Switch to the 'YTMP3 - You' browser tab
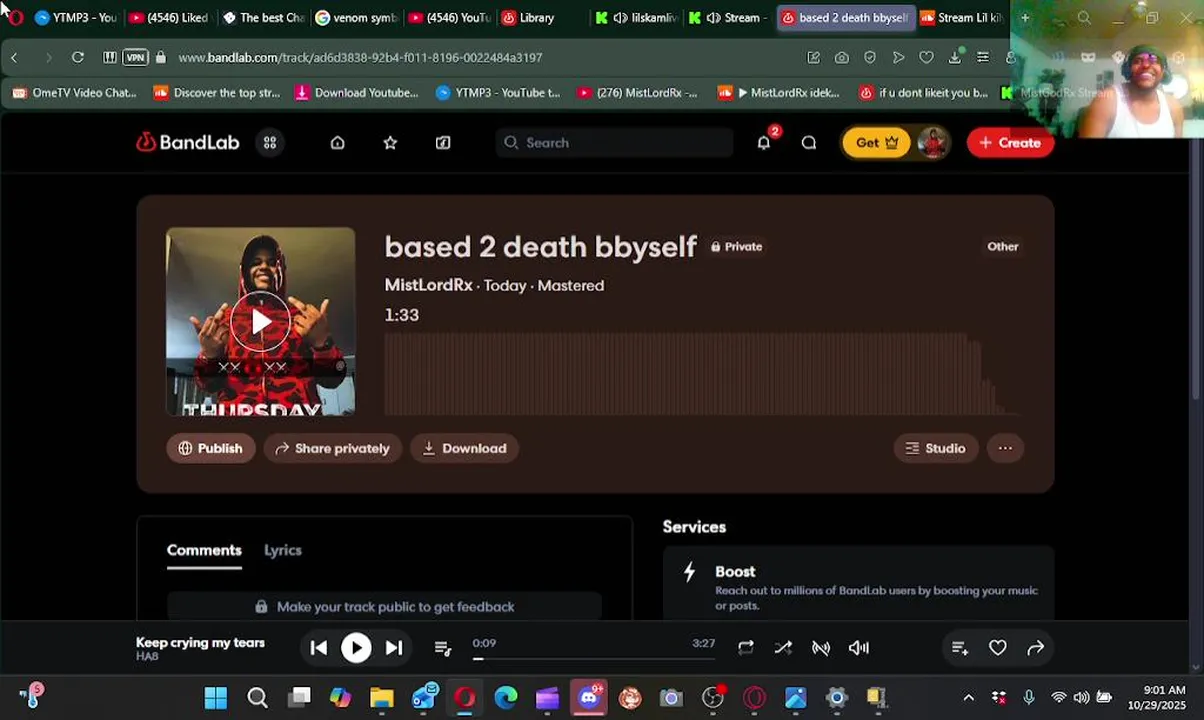 [x=76, y=18]
